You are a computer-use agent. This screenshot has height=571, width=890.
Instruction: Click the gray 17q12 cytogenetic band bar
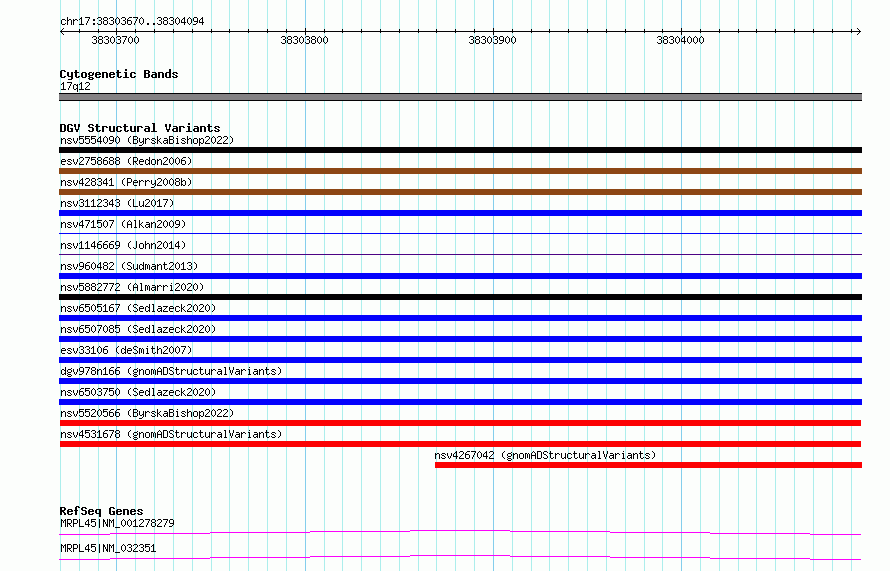[x=460, y=97]
